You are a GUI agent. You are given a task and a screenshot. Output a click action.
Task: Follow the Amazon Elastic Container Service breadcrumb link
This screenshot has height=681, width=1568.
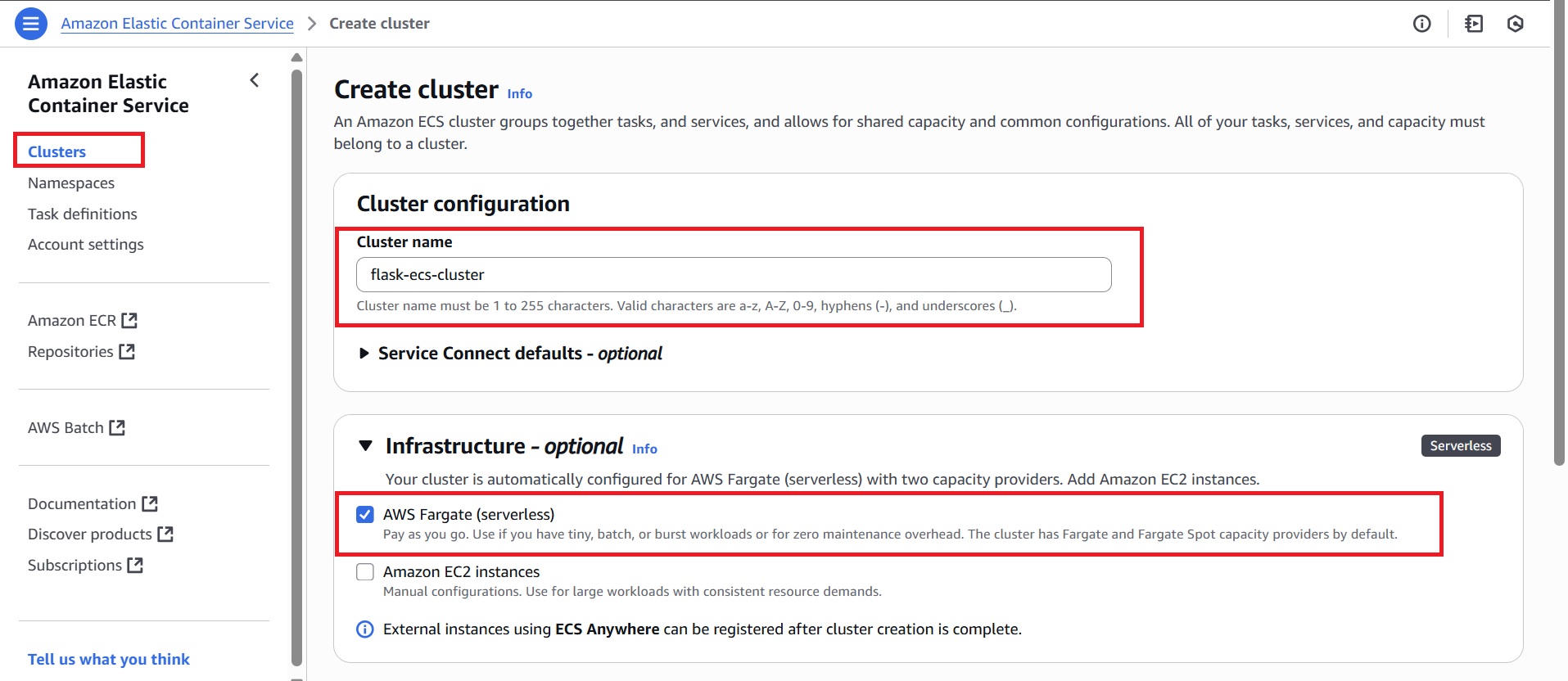(177, 23)
